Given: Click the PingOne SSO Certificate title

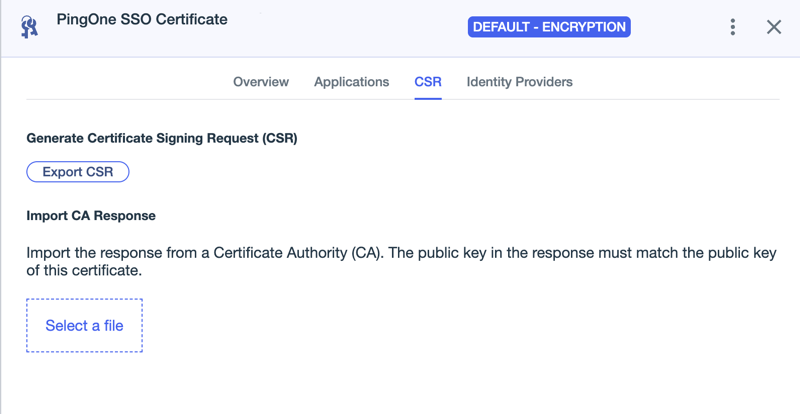Looking at the screenshot, I should 142,19.
